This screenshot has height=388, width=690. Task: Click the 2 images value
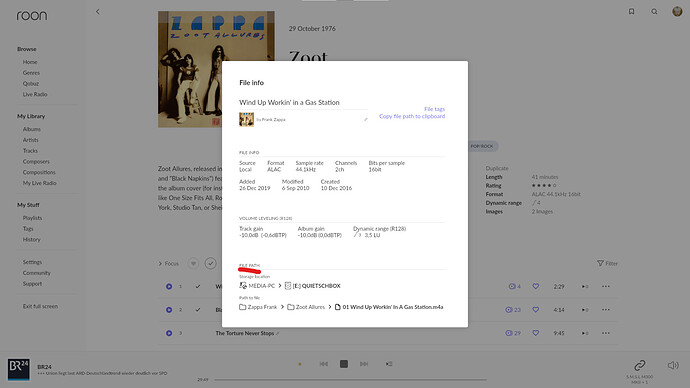pyautogui.click(x=542, y=212)
